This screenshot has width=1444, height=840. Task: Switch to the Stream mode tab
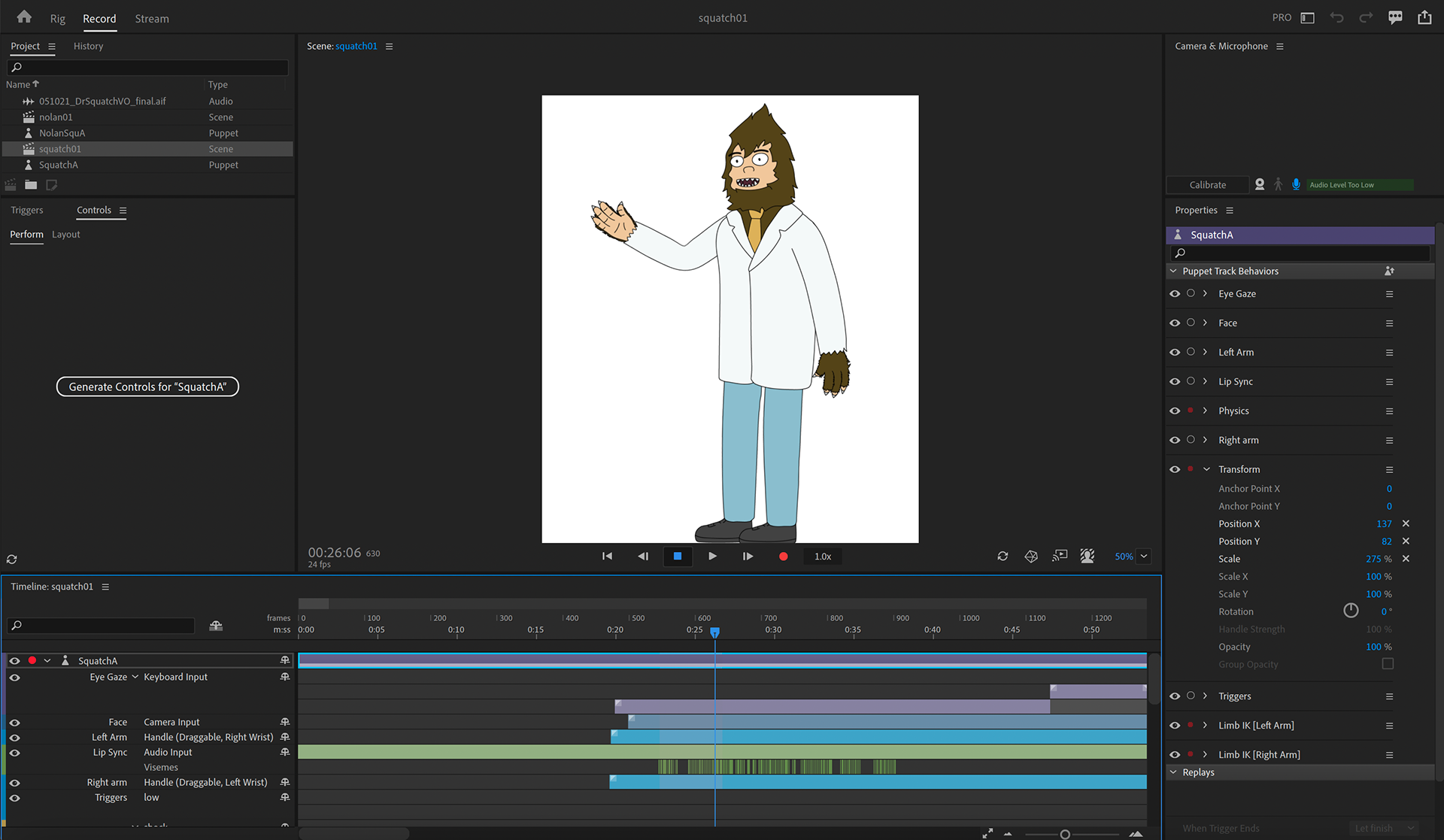[152, 19]
